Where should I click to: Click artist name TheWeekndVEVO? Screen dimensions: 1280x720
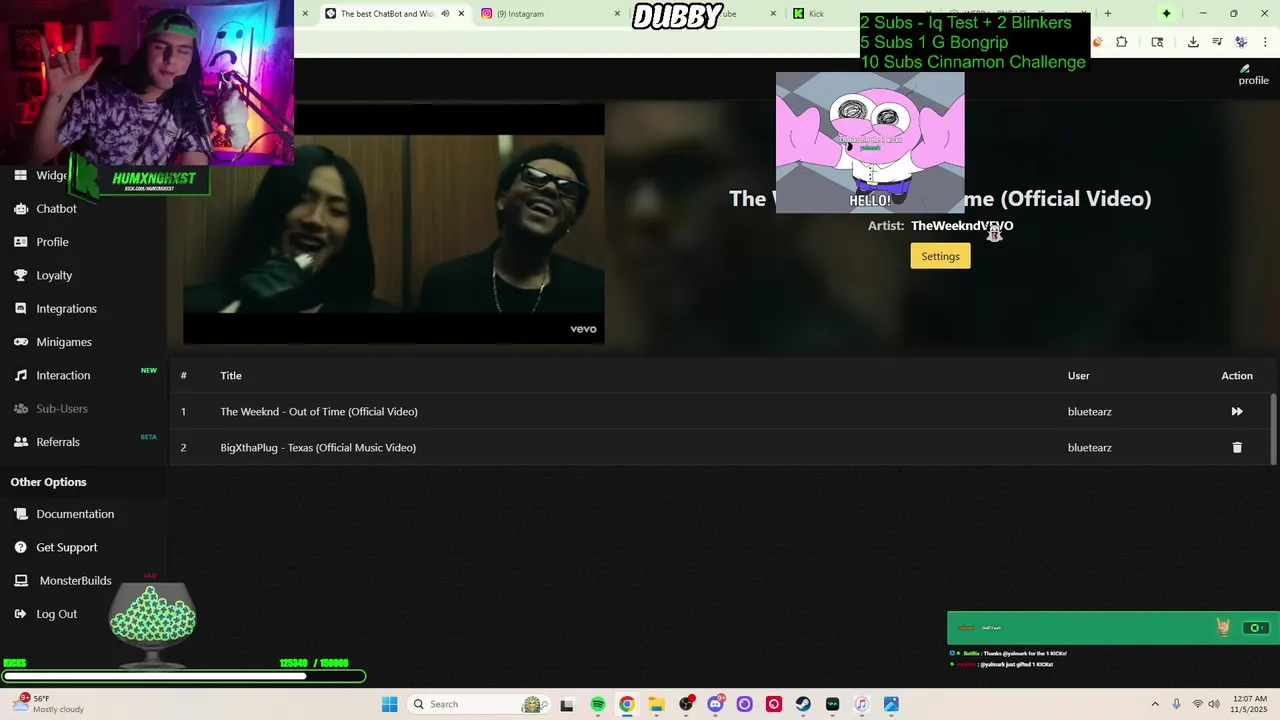(x=962, y=226)
